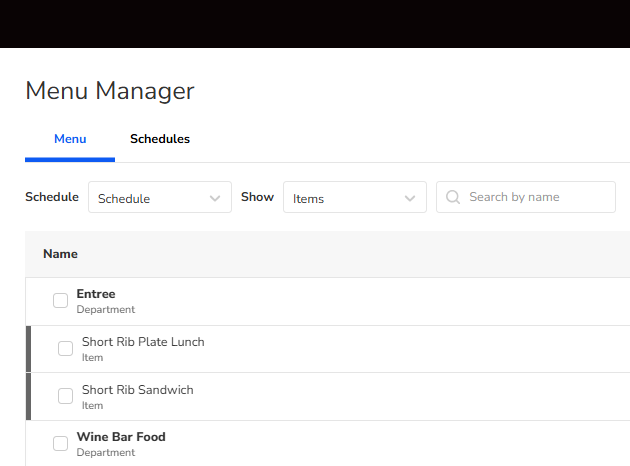The image size is (630, 466).
Task: Click the Schedule filter label
Action: (52, 197)
